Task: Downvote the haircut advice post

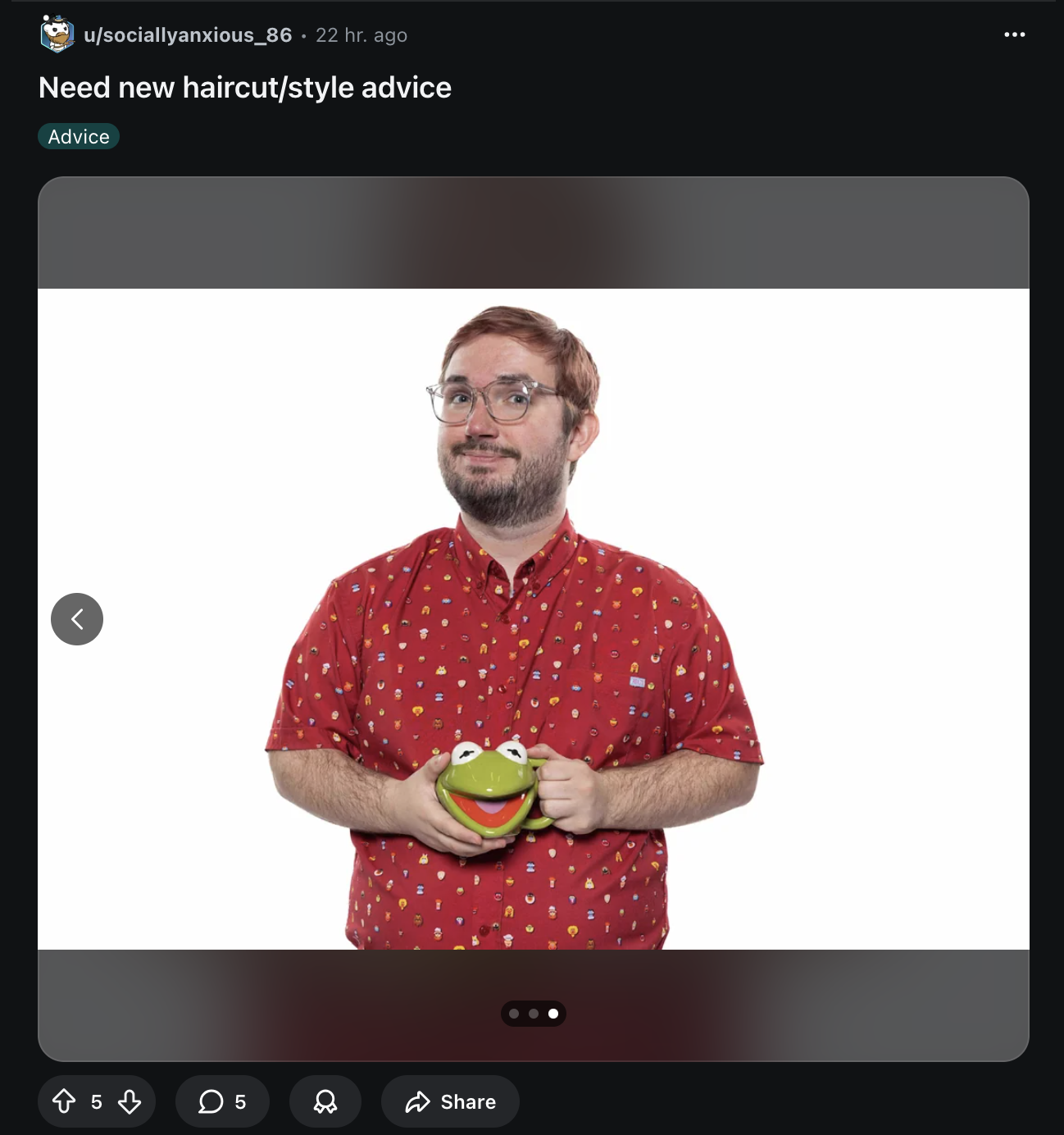Action: (130, 1101)
